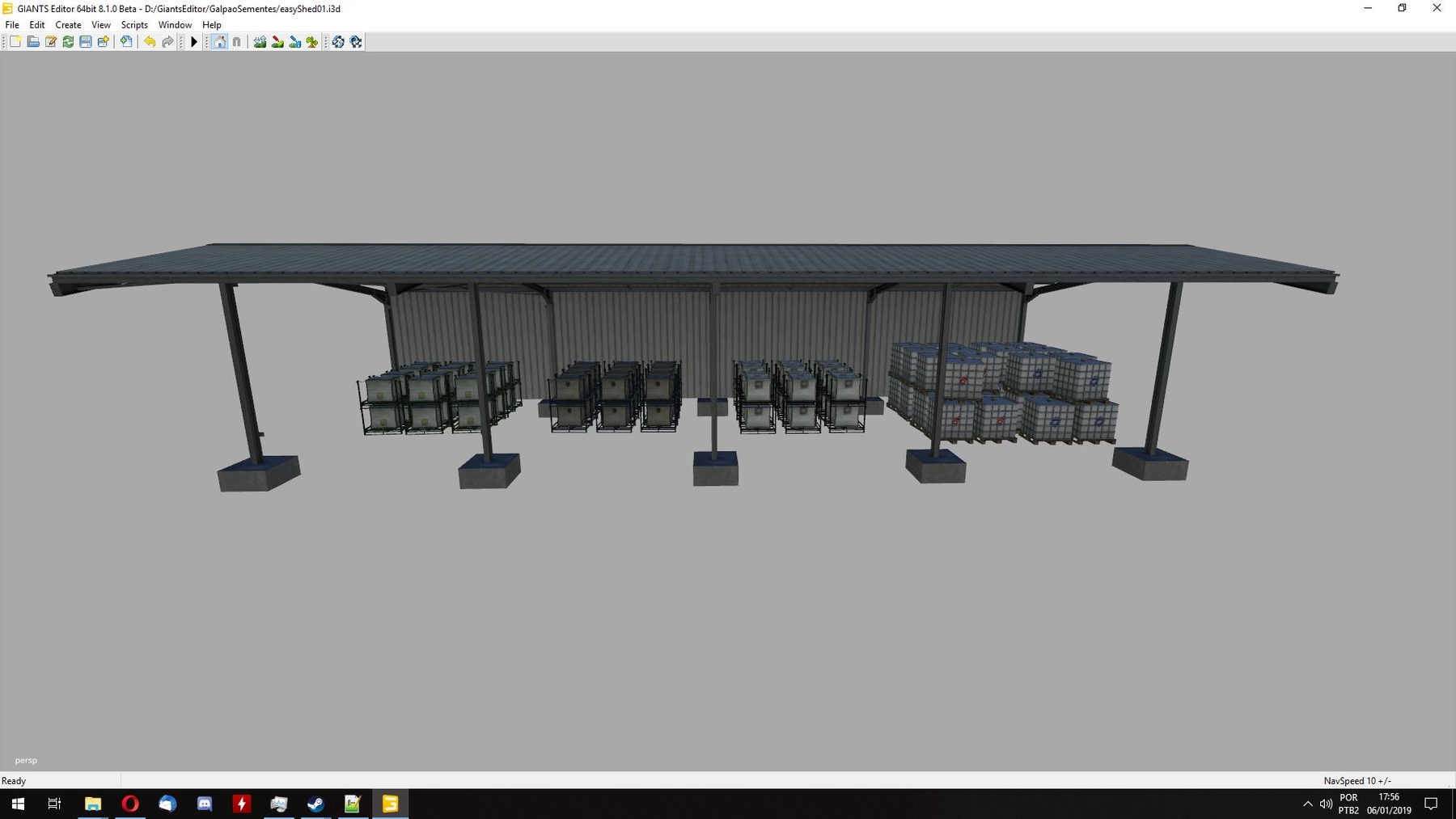Expand the Window menu
Screen dimensions: 1456x819
coord(175,25)
